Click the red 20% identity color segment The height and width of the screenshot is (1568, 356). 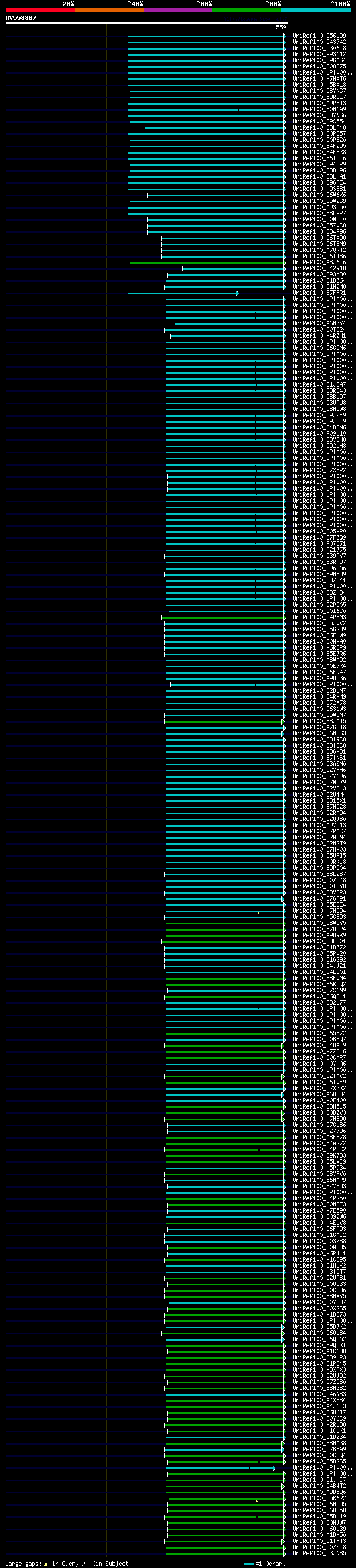[39, 10]
